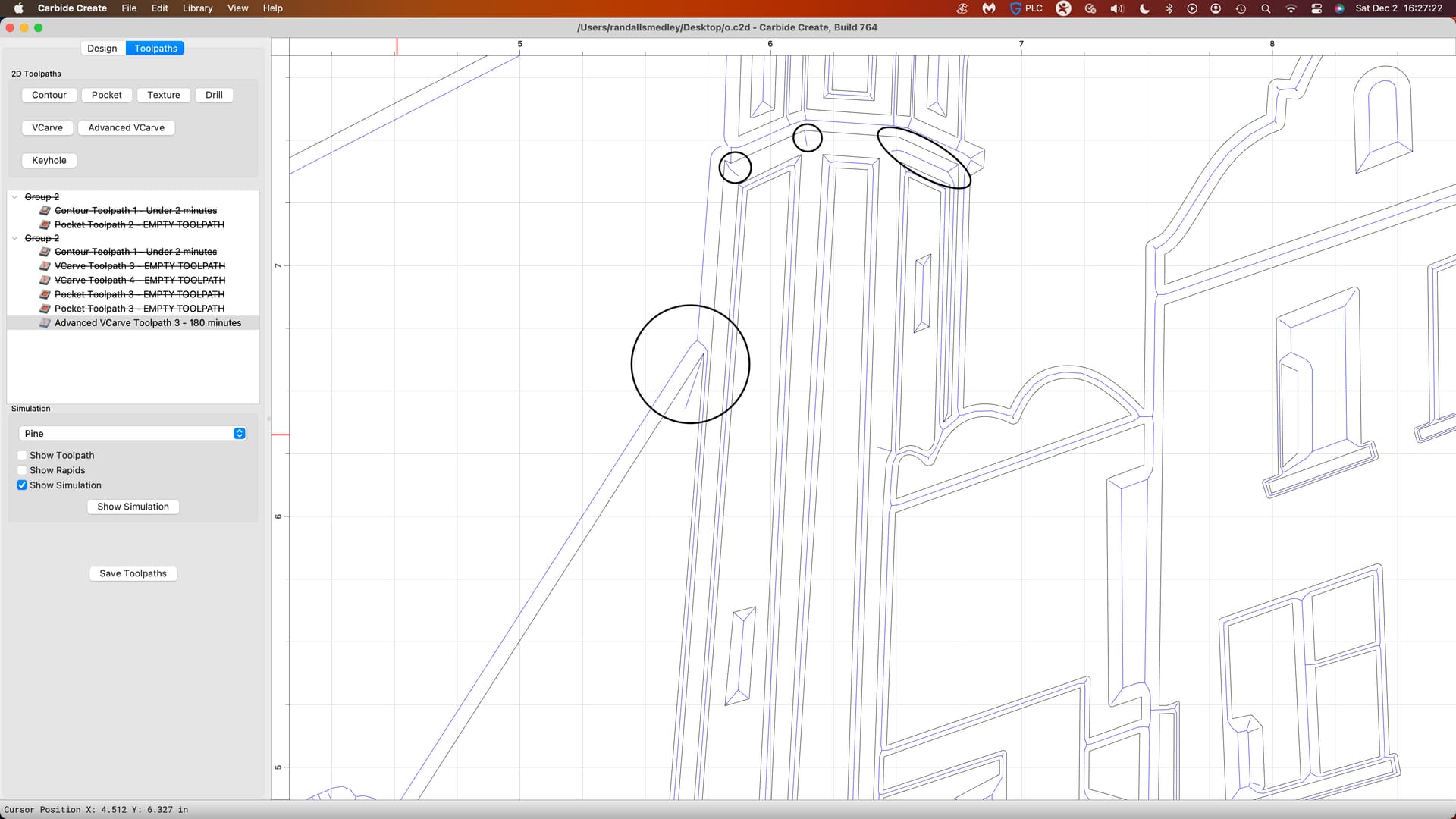The image size is (1456, 819).
Task: Select Contour Toolpath 1 in second group
Action: [136, 252]
